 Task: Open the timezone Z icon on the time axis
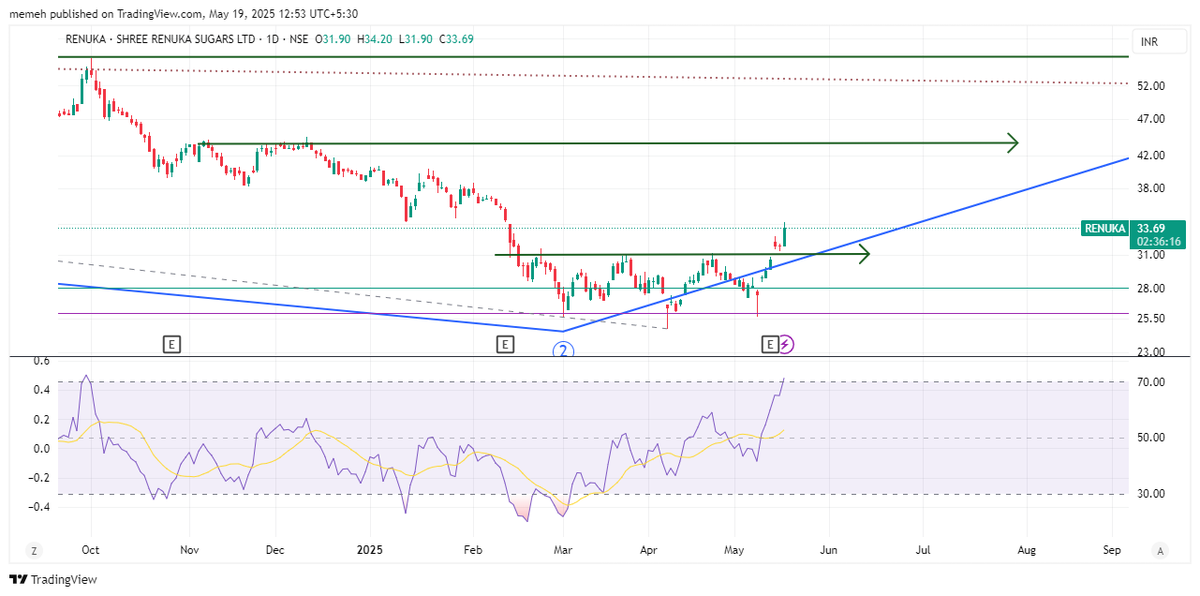[x=33, y=550]
